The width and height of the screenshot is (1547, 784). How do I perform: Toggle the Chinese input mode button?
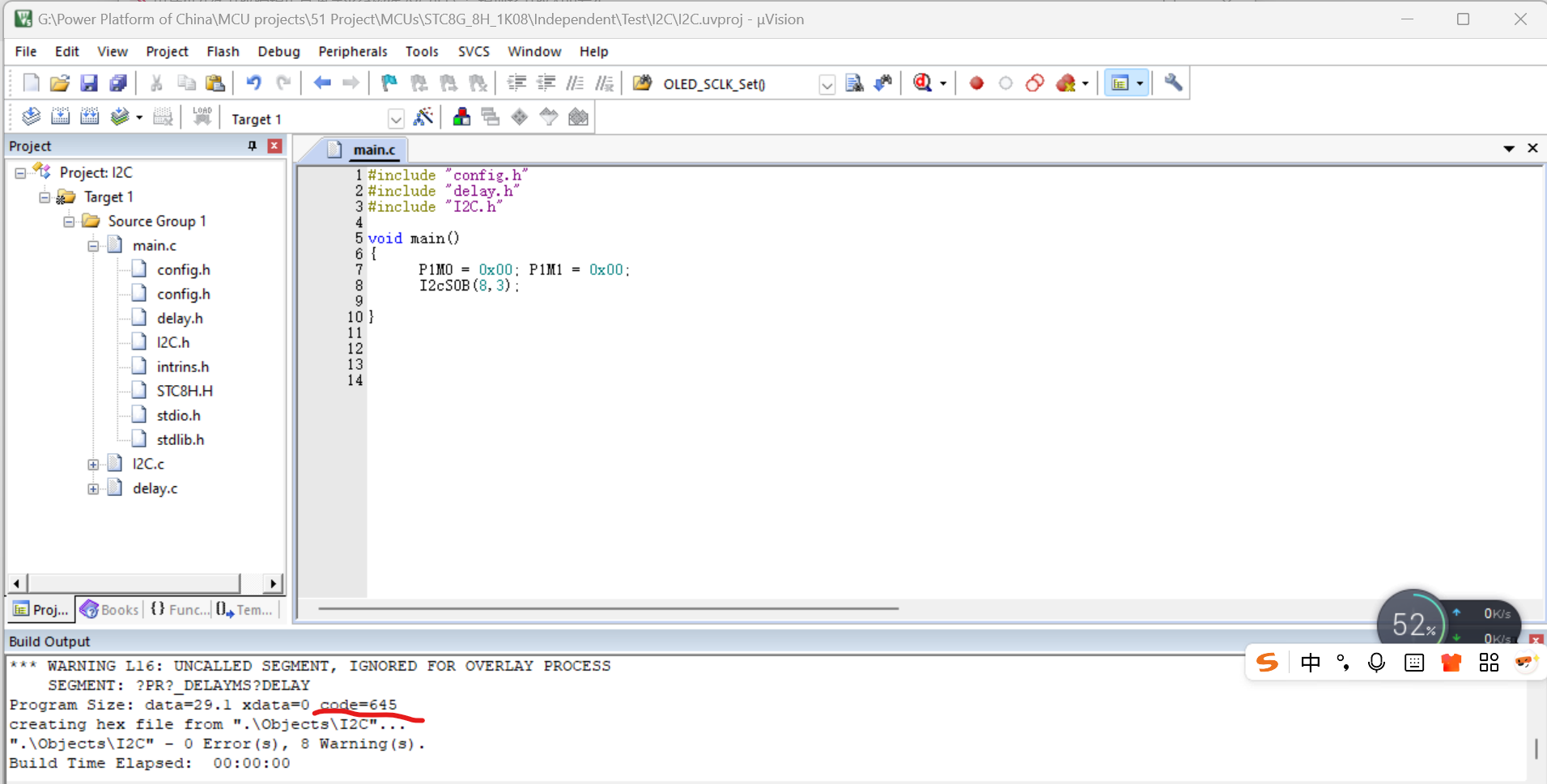(1310, 663)
